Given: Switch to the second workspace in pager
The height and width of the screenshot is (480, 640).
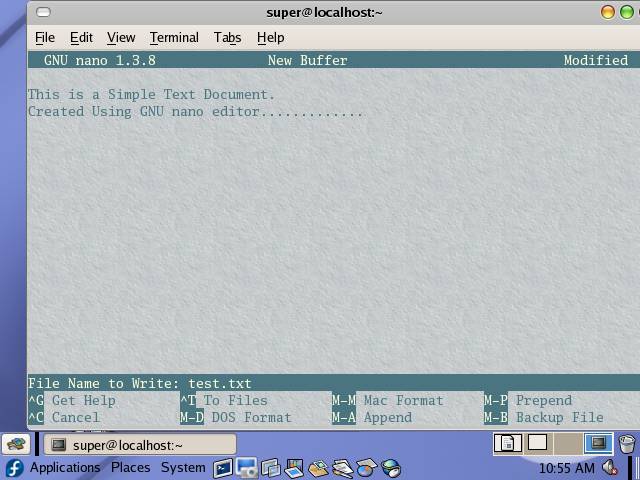Looking at the screenshot, I should click(x=538, y=443).
